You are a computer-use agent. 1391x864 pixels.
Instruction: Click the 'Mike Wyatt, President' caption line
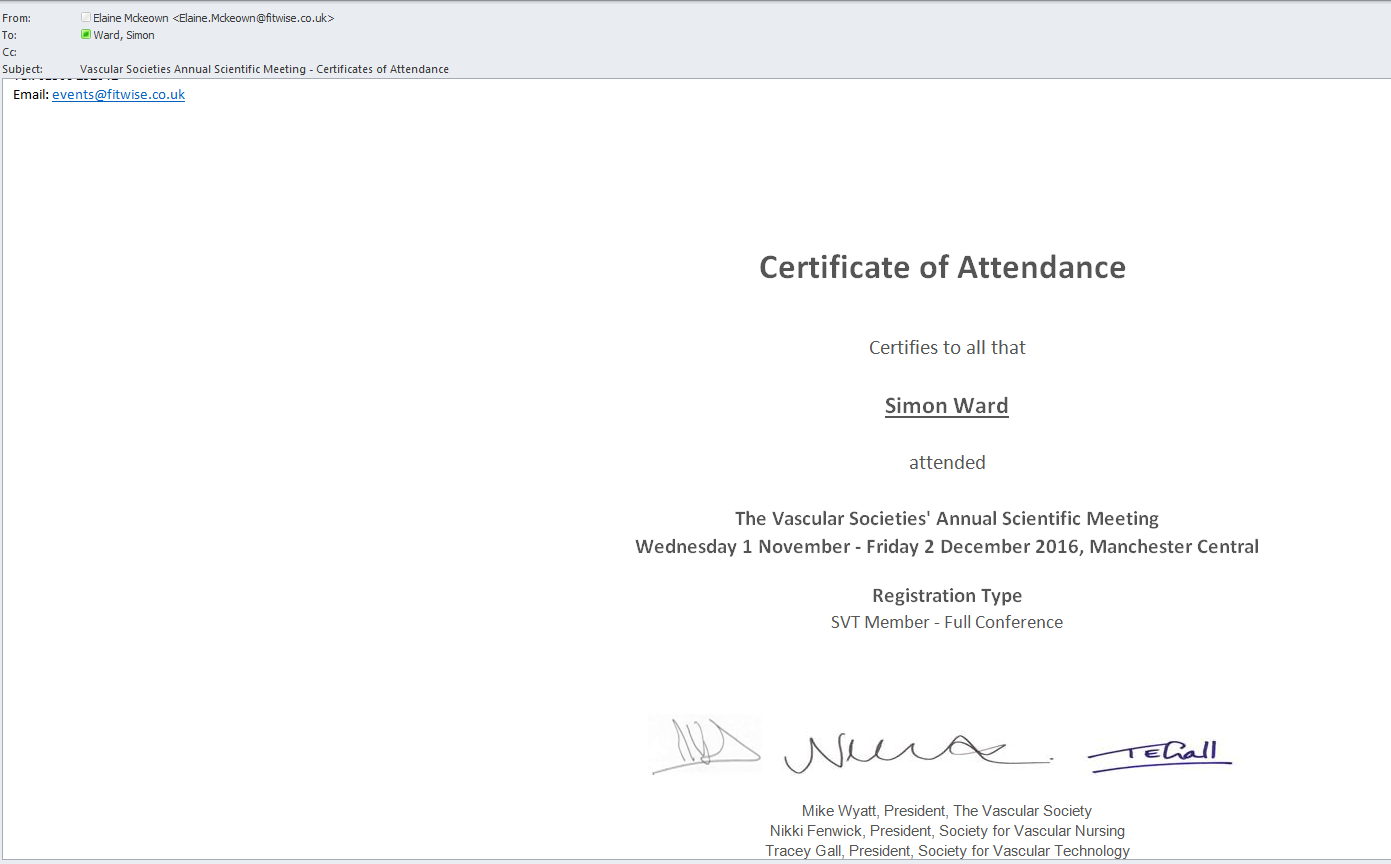coord(946,811)
